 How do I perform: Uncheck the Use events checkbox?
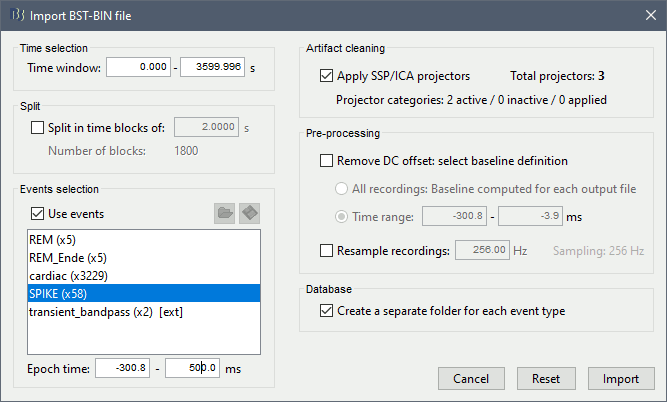pyautogui.click(x=39, y=213)
